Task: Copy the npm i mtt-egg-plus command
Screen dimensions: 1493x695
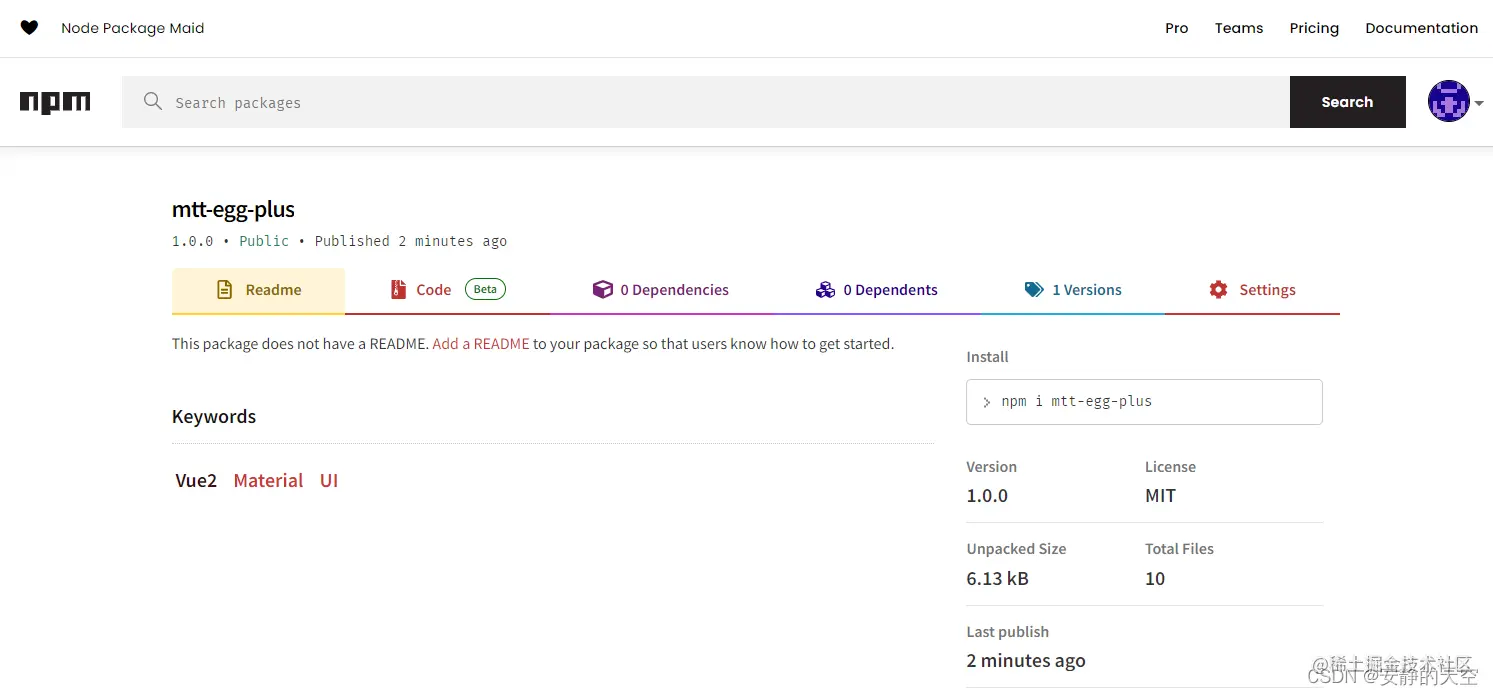Action: pos(1144,402)
